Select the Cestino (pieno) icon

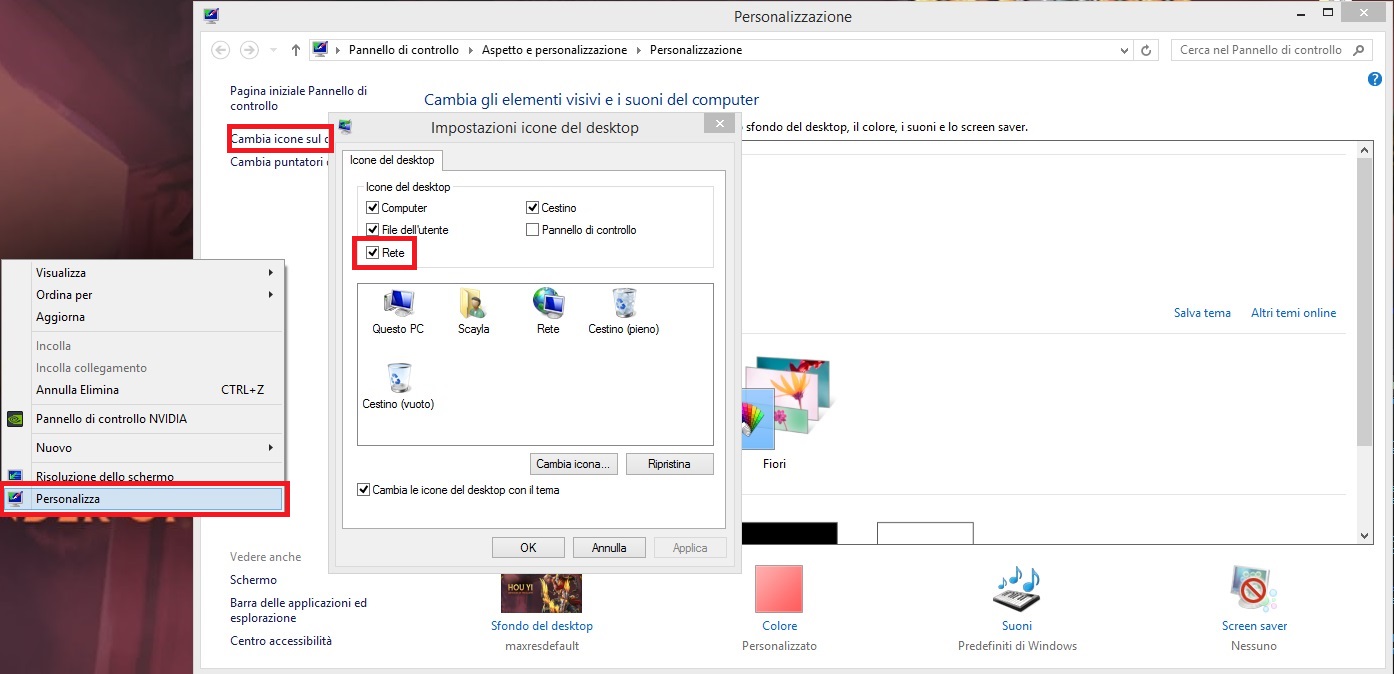tap(624, 304)
